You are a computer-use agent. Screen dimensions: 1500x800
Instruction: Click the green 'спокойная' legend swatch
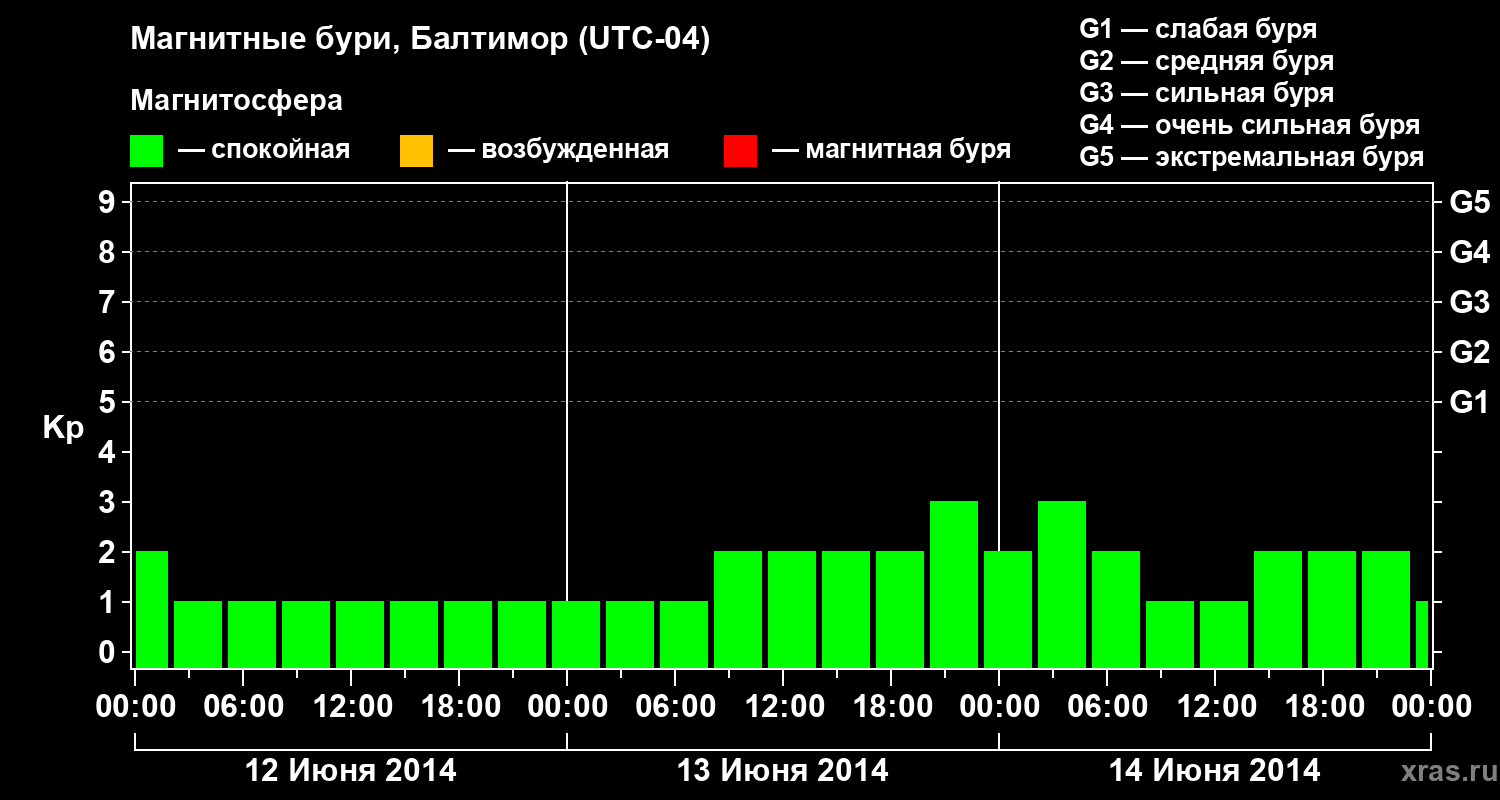pyautogui.click(x=147, y=151)
